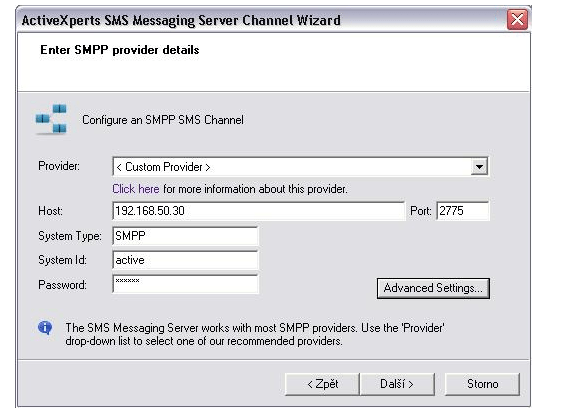
Task: Focus the Password input field
Action: click(x=185, y=285)
